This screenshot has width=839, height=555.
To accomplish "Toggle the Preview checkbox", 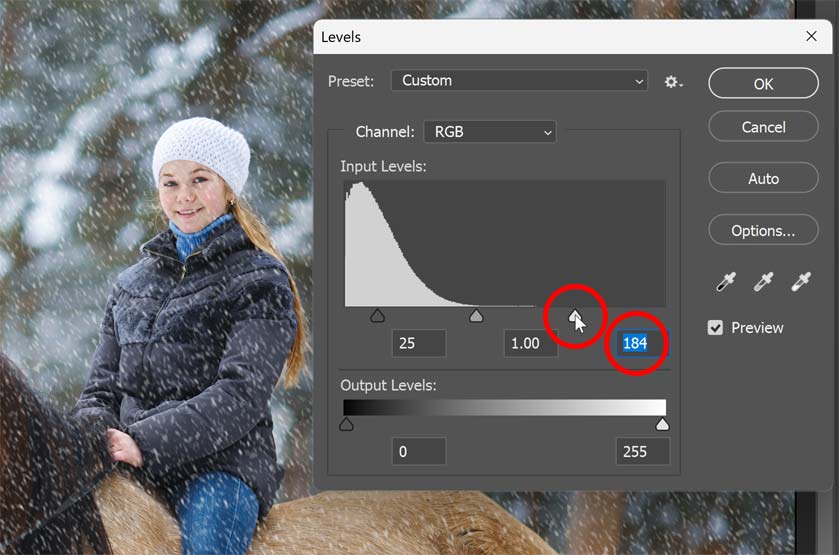I will pyautogui.click(x=715, y=328).
